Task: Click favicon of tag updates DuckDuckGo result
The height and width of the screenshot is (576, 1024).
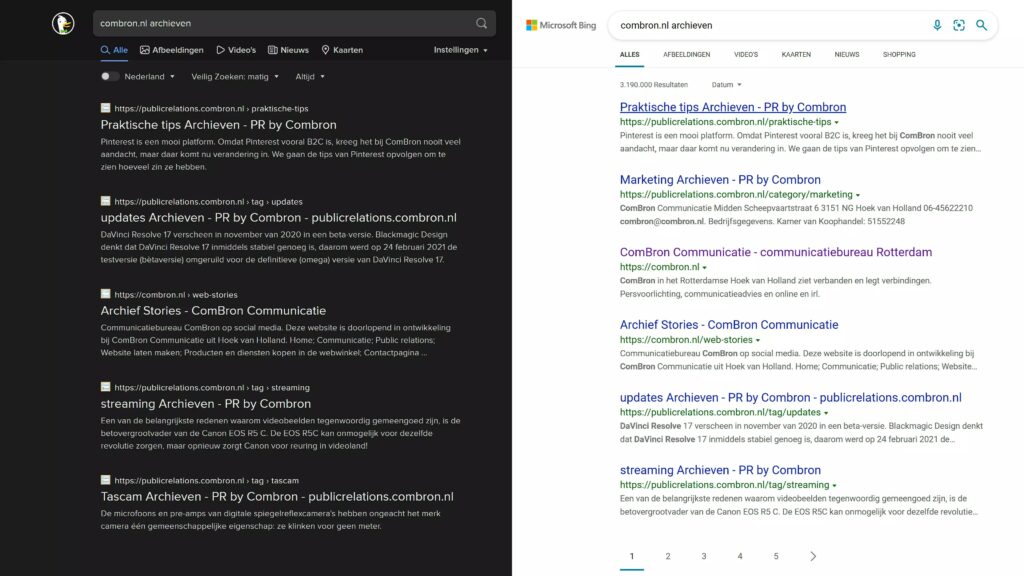Action: (x=105, y=201)
